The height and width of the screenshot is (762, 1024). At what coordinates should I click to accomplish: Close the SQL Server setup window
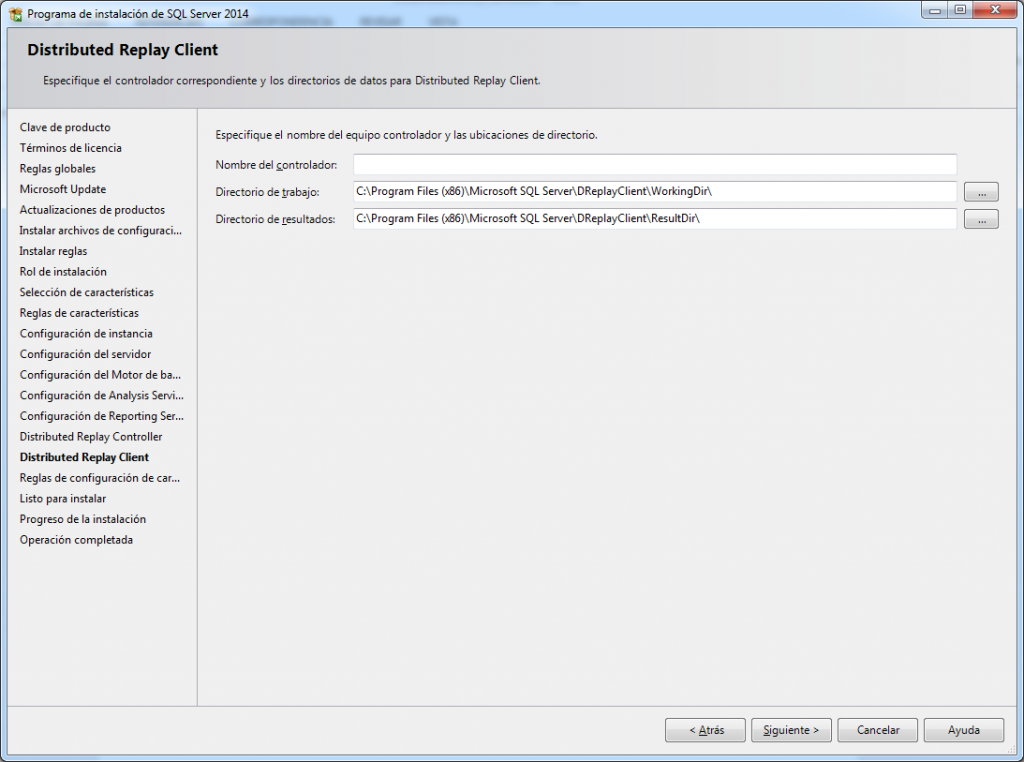pyautogui.click(x=995, y=10)
